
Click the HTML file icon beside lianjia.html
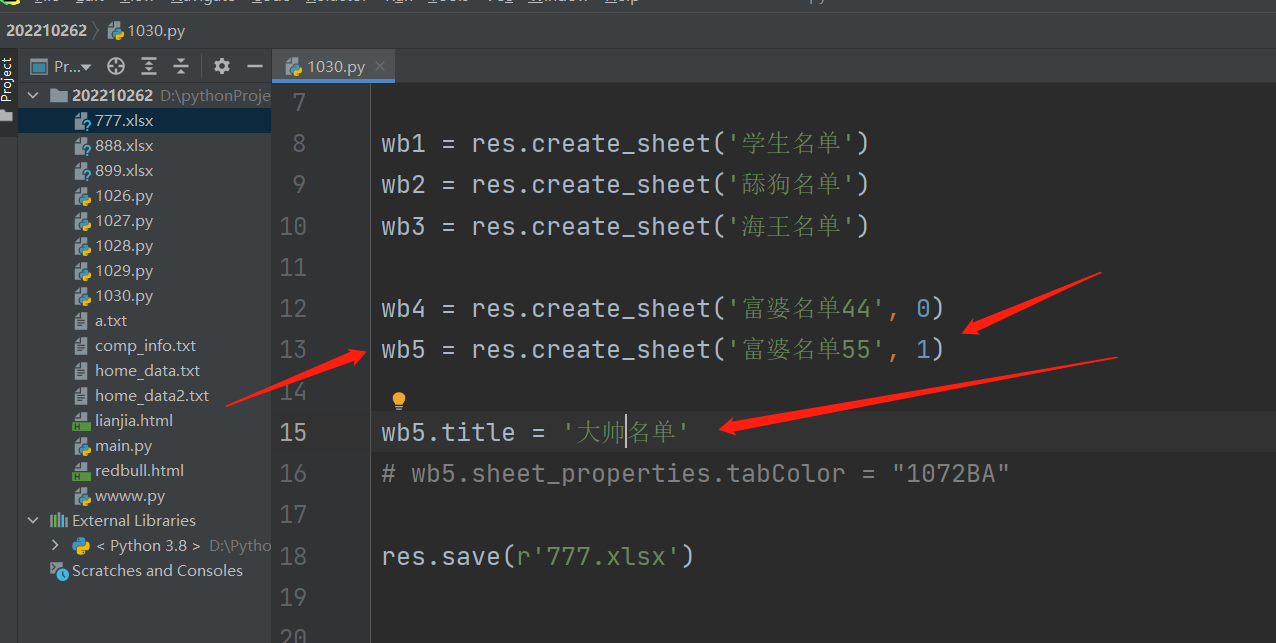pyautogui.click(x=82, y=420)
